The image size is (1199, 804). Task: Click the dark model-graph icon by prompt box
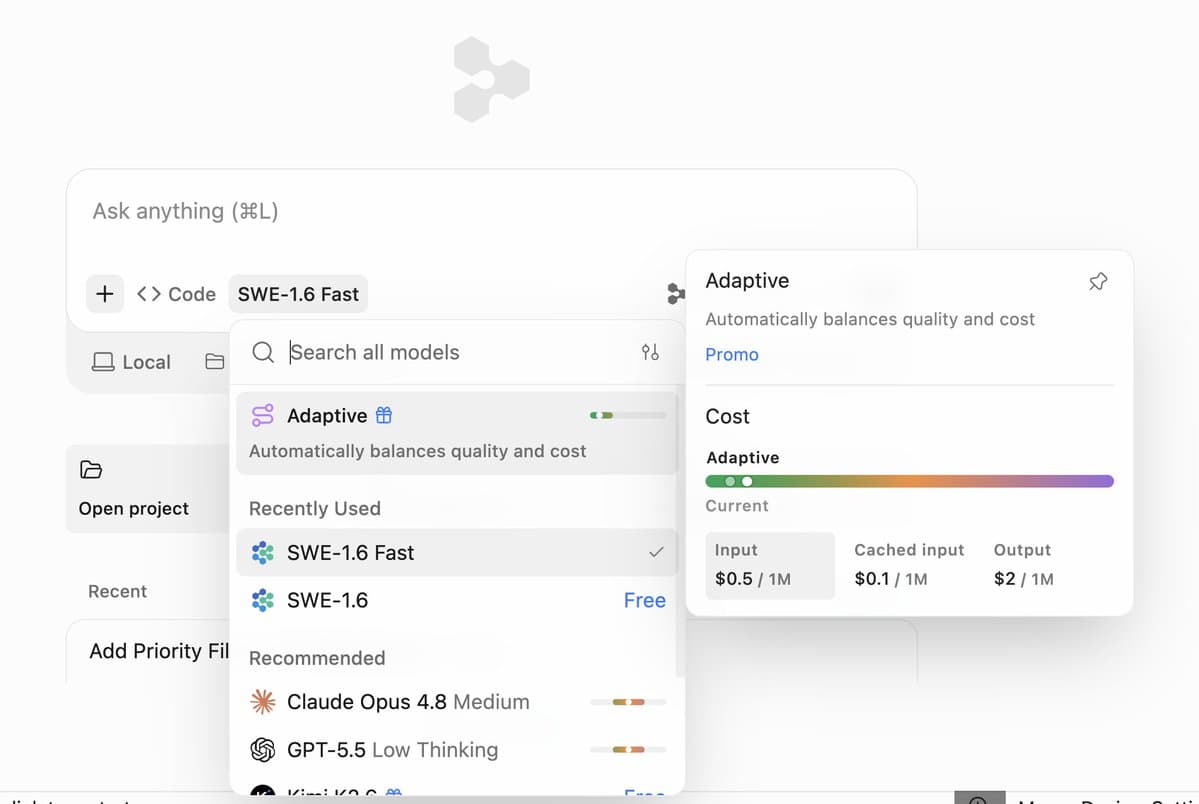point(675,294)
